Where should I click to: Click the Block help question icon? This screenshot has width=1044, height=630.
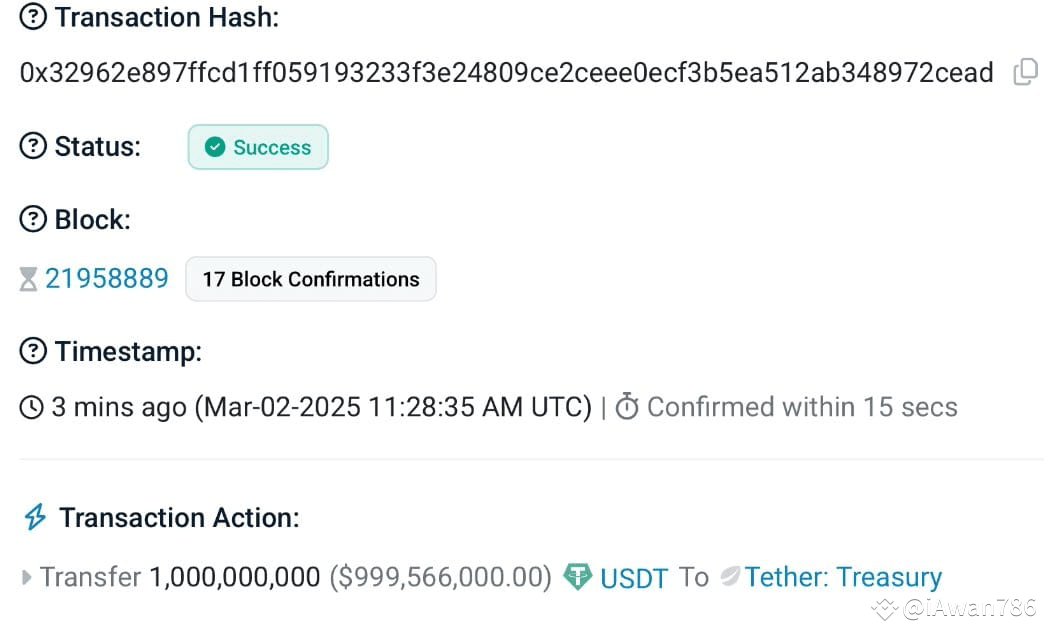click(x=33, y=219)
